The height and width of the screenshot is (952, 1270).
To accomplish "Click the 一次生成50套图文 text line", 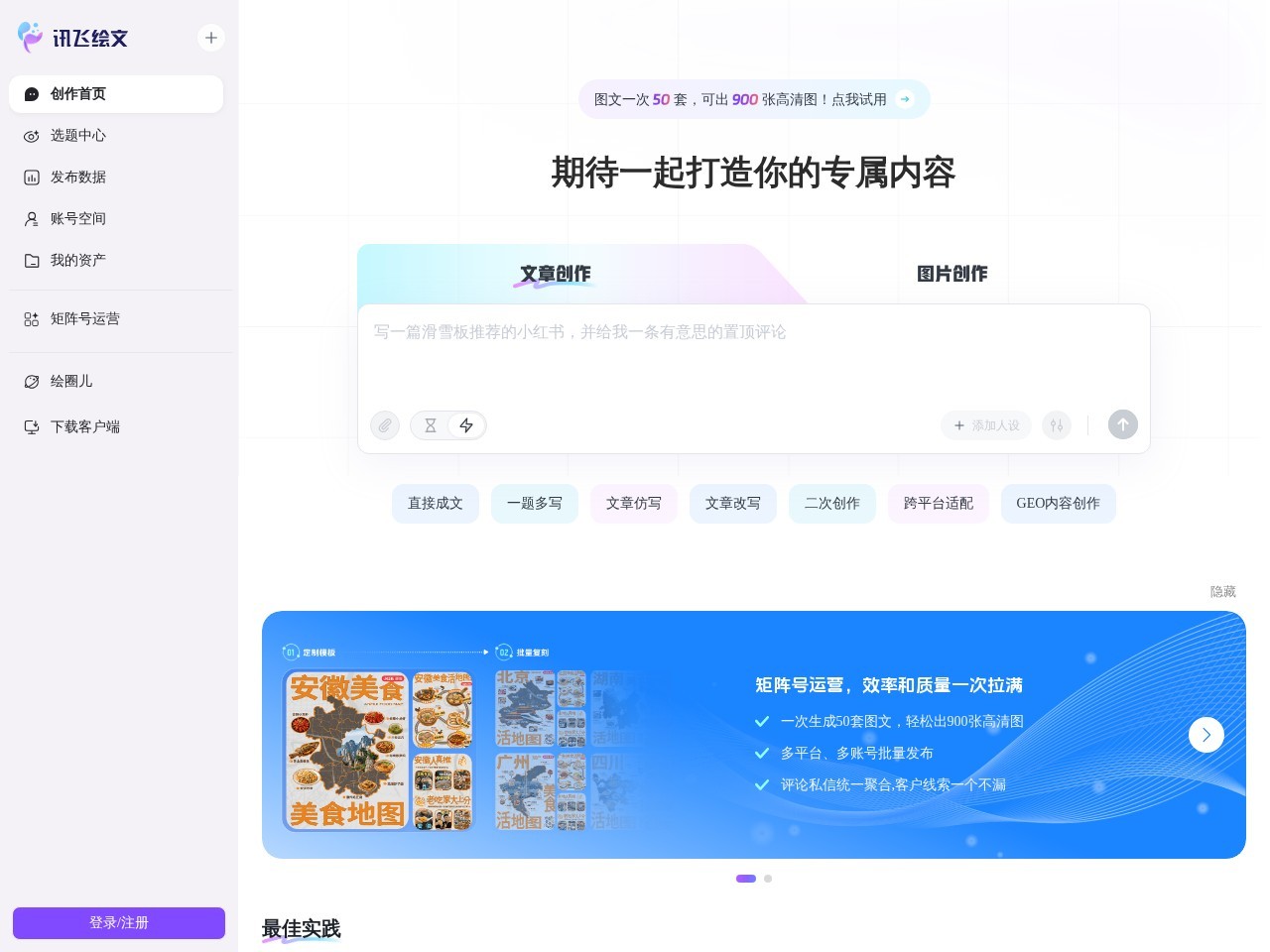I will (902, 722).
